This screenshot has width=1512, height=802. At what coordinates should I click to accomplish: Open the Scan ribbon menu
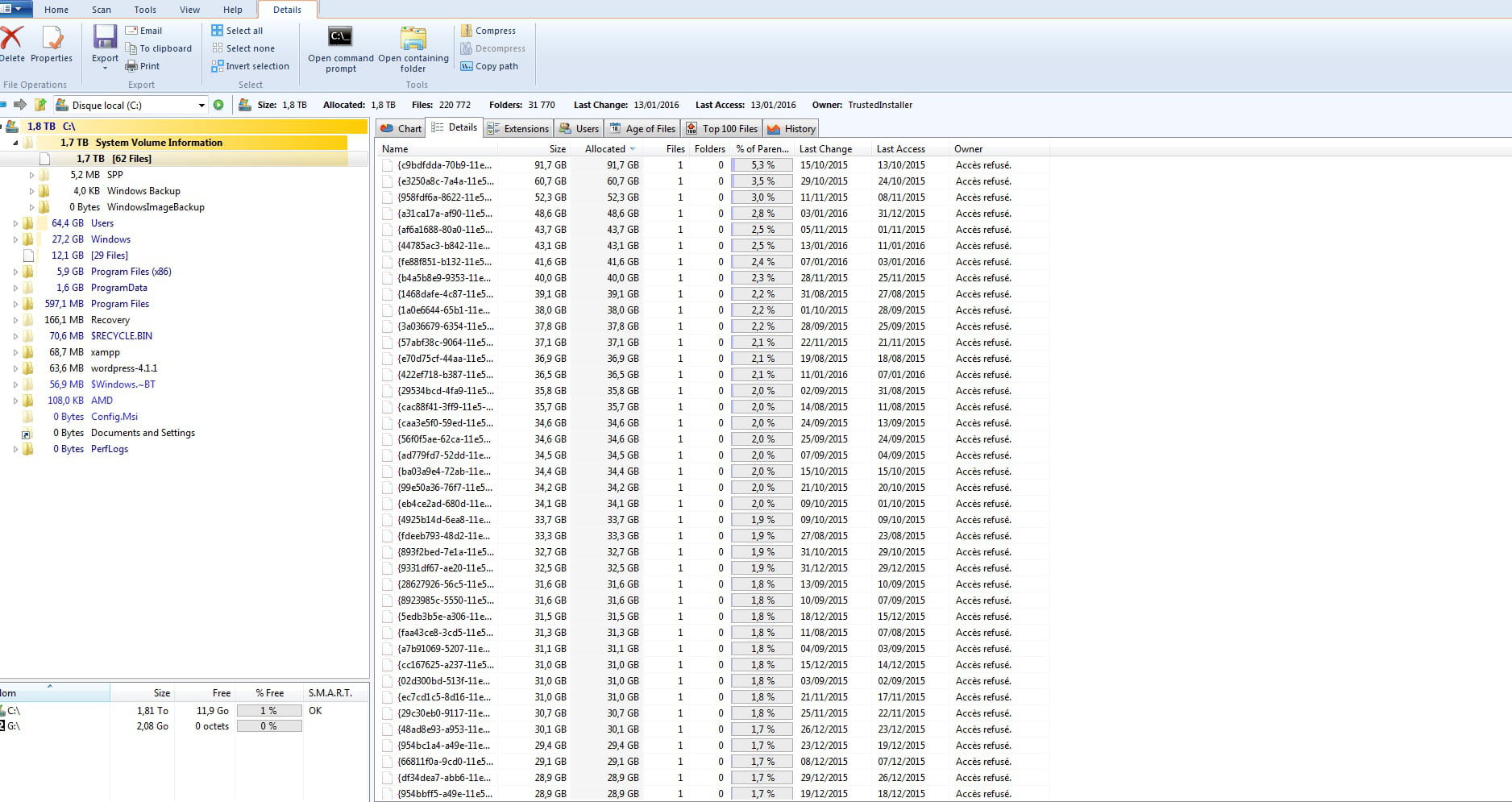tap(102, 10)
